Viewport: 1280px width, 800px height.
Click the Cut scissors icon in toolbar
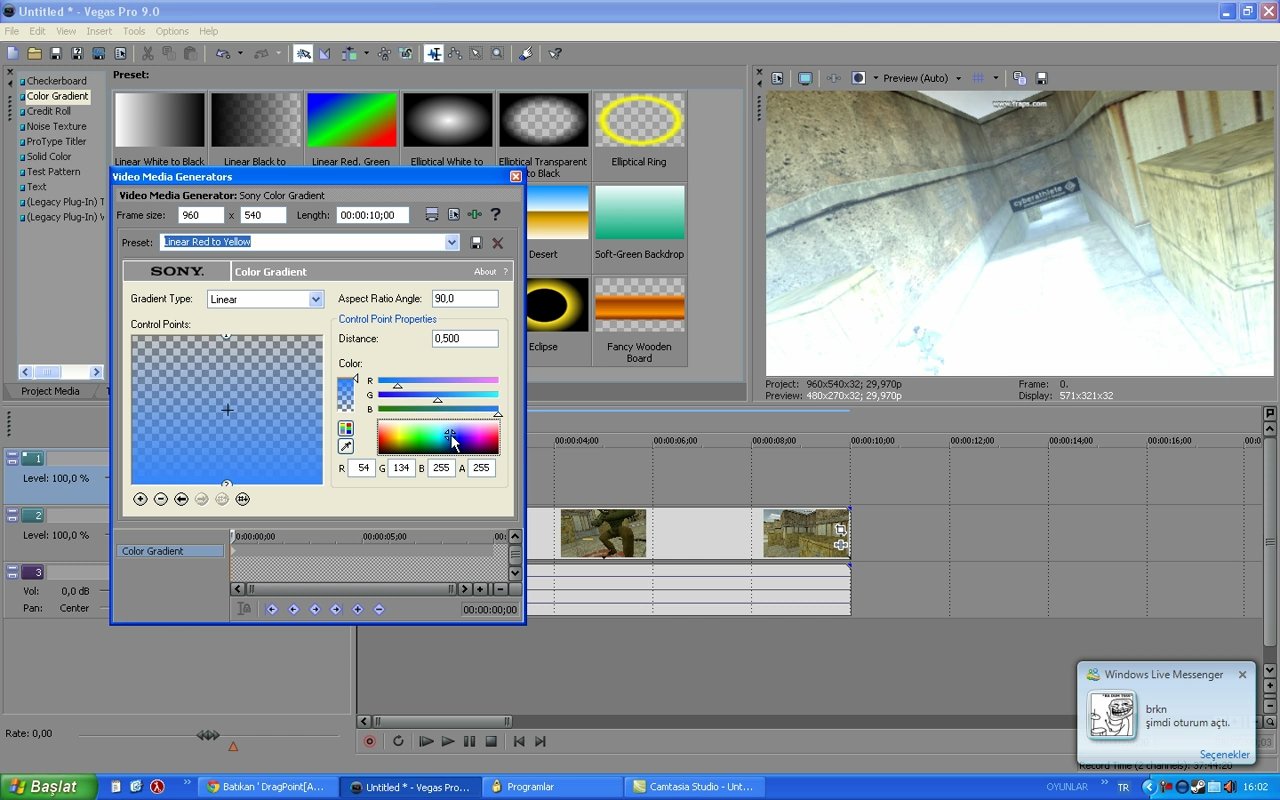pos(147,53)
